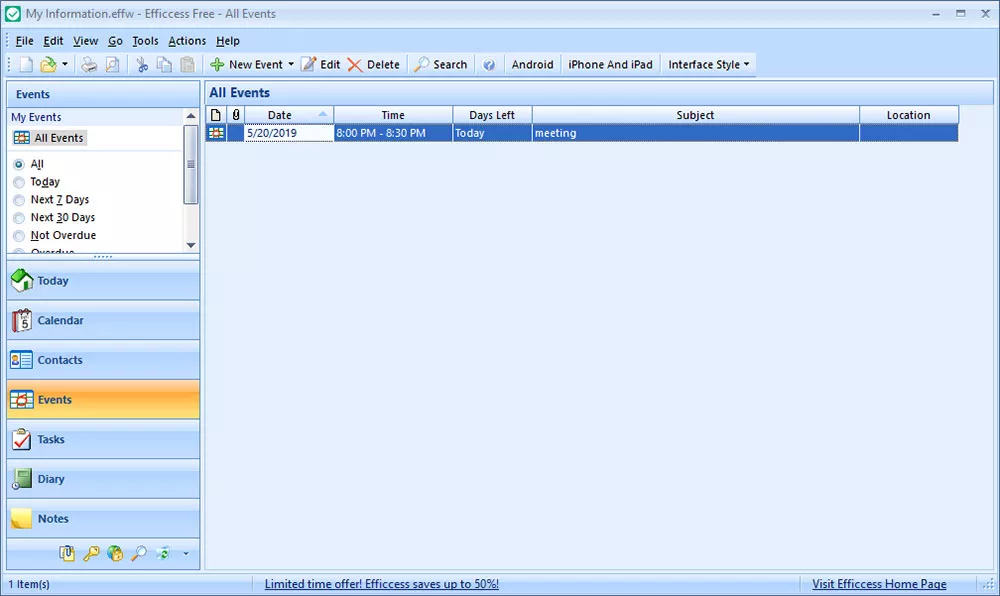Screen dimensions: 1000x596
Task: Click the New Event button
Action: pos(247,64)
